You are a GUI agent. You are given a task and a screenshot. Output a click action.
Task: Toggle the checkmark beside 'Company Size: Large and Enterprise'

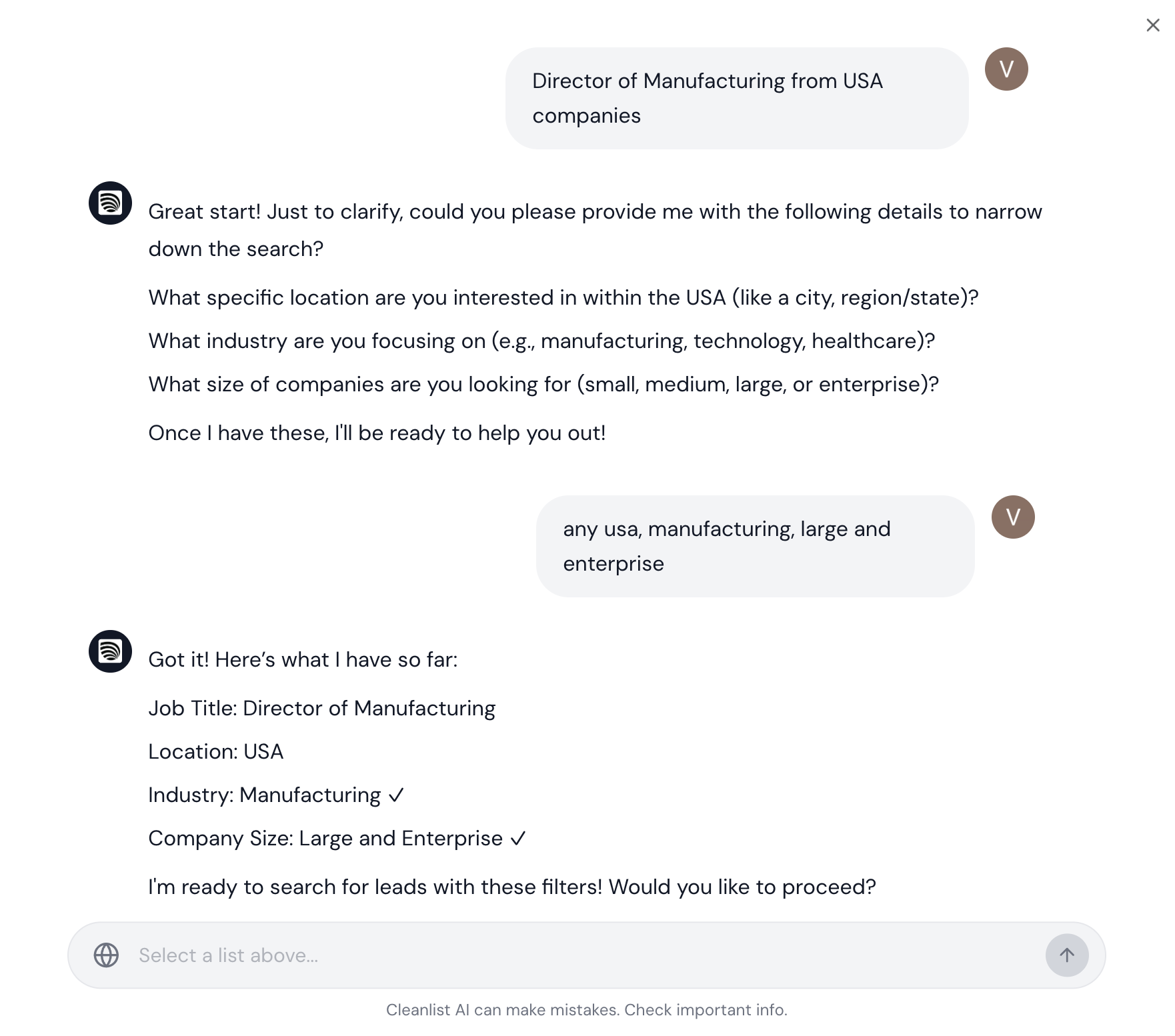click(517, 838)
